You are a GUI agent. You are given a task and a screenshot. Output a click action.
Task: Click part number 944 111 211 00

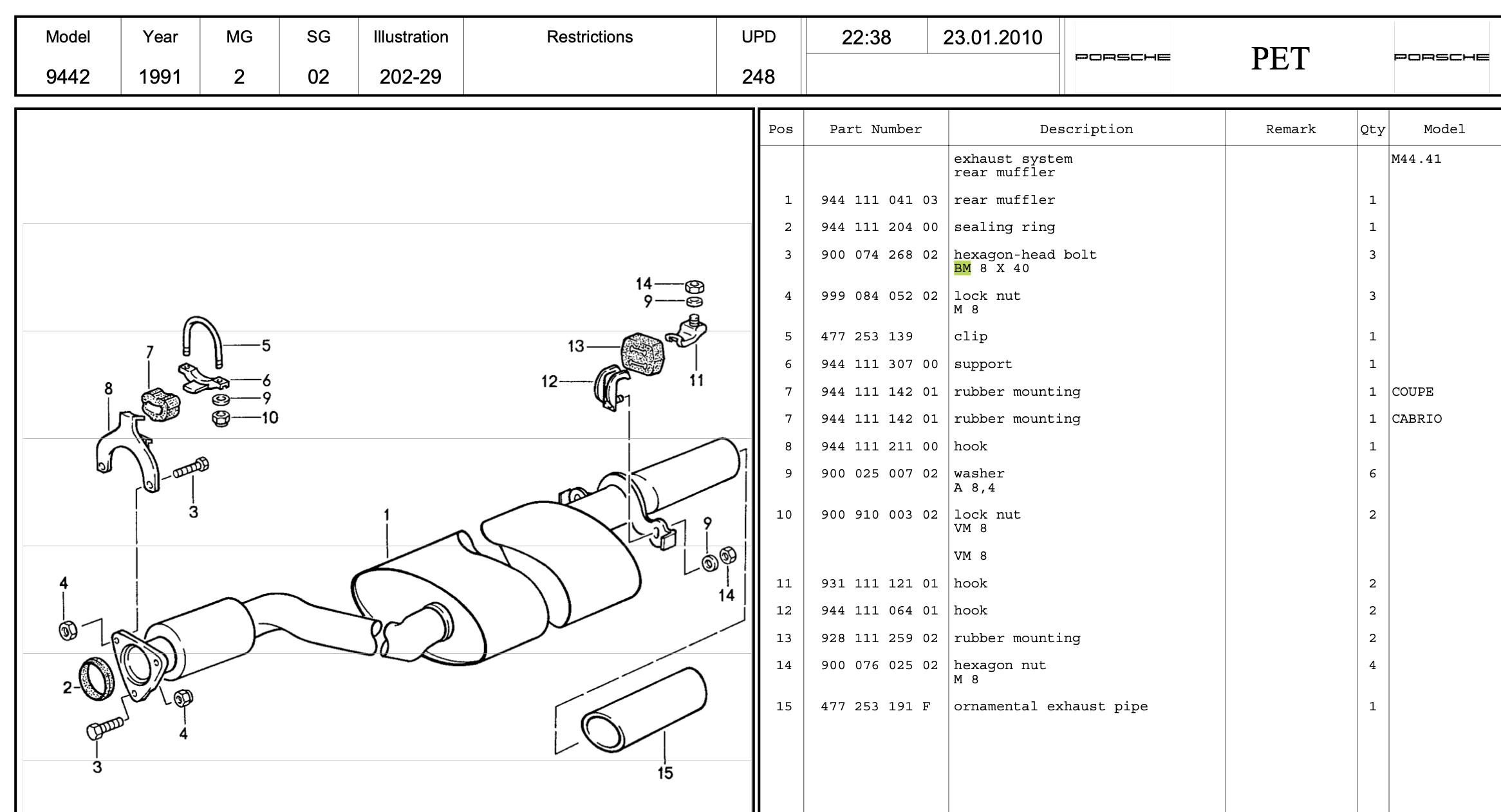[879, 447]
